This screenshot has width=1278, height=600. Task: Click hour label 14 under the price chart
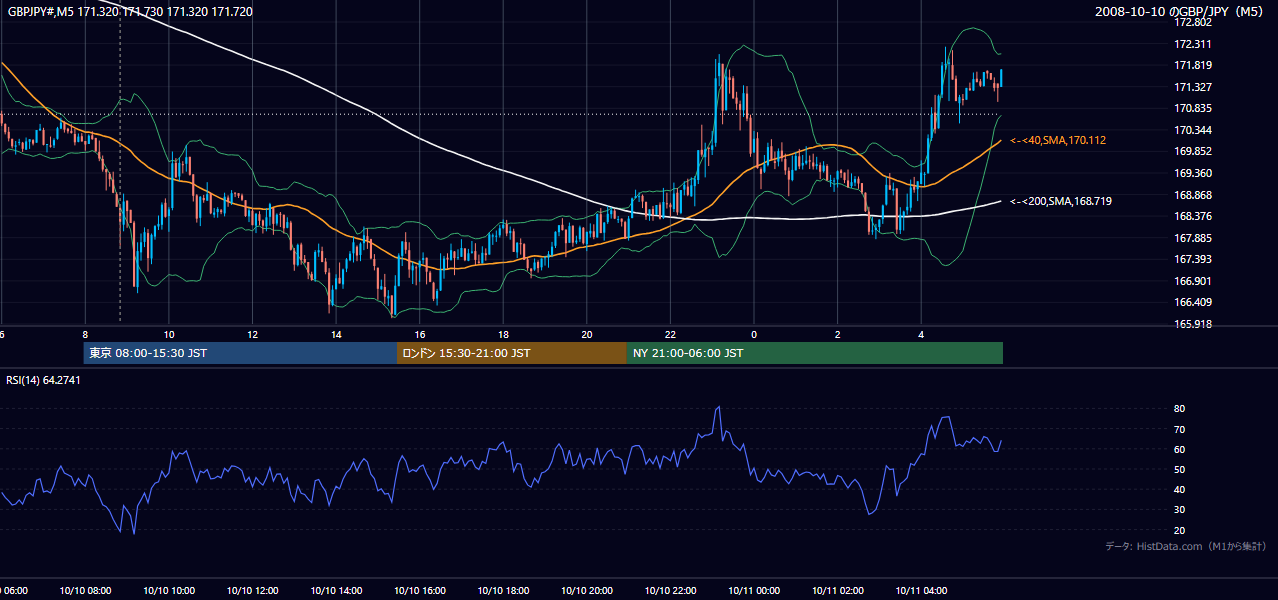336,335
